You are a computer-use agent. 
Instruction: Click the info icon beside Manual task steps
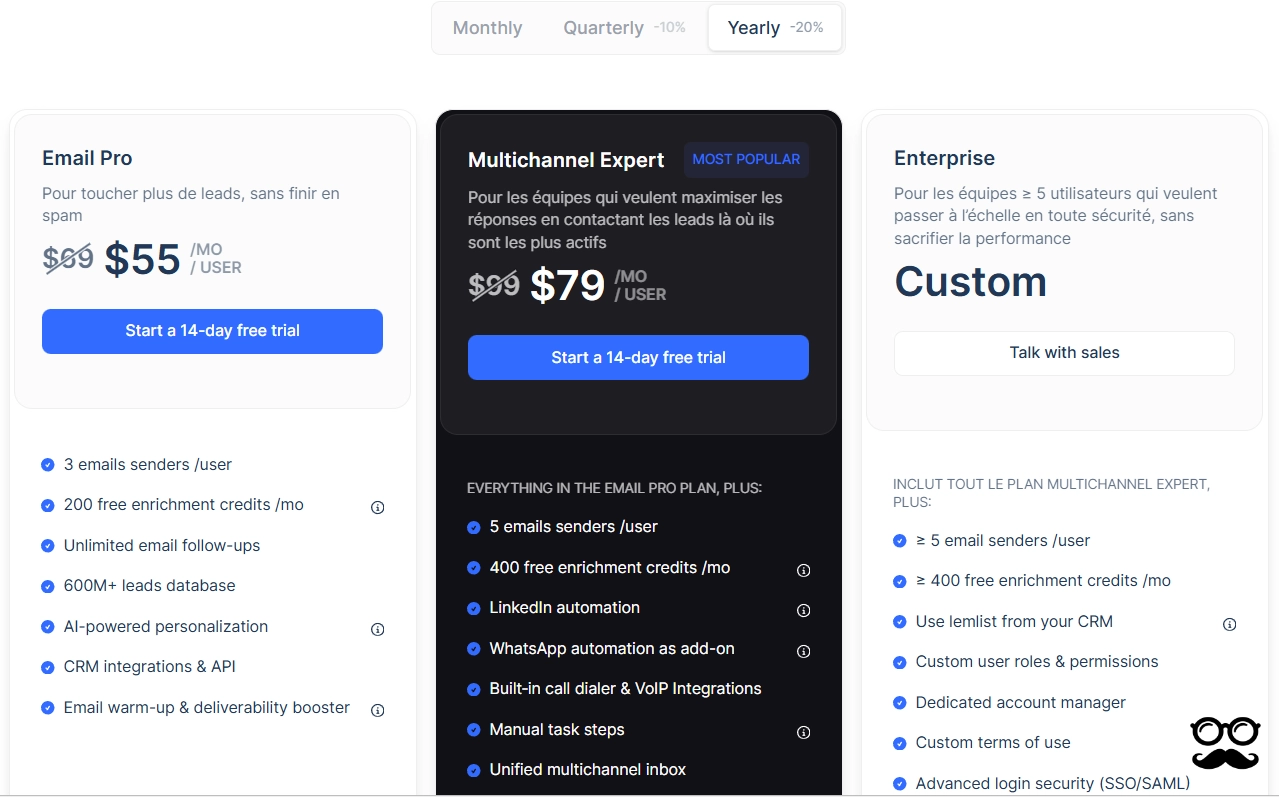tap(803, 732)
